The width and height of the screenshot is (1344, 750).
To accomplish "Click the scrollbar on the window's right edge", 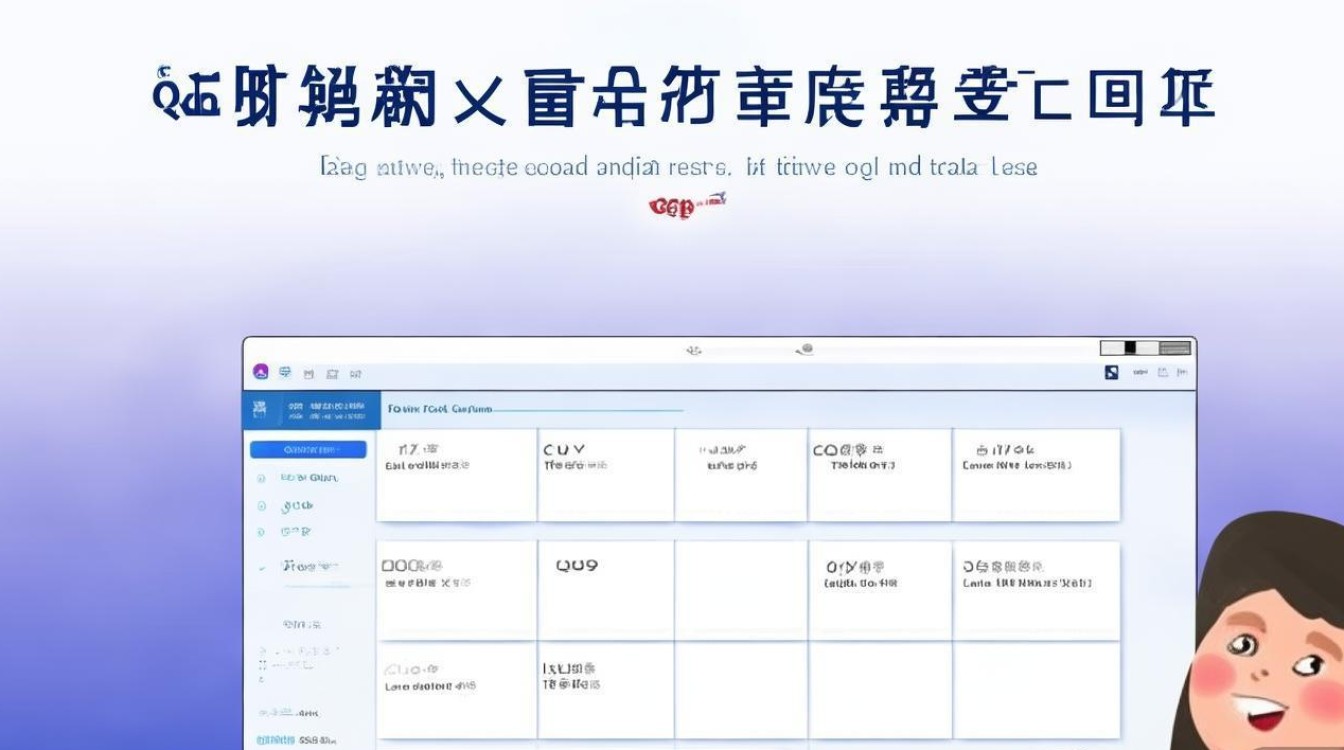I will pyautogui.click(x=1190, y=550).
